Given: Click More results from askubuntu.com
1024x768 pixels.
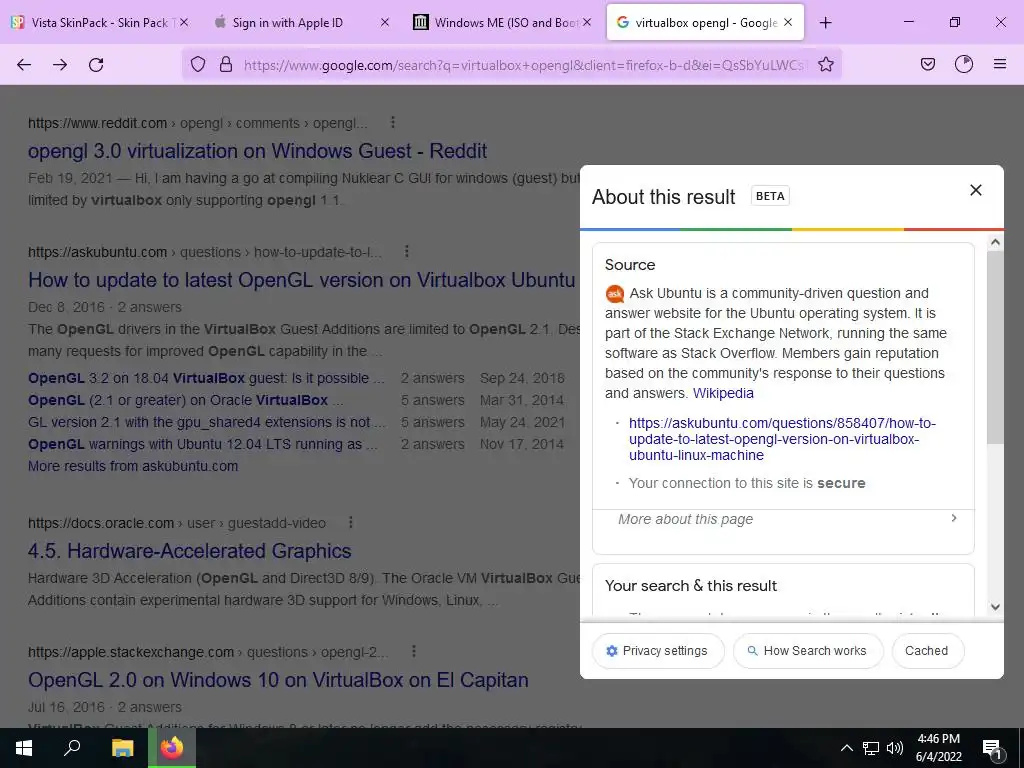Looking at the screenshot, I should point(133,466).
